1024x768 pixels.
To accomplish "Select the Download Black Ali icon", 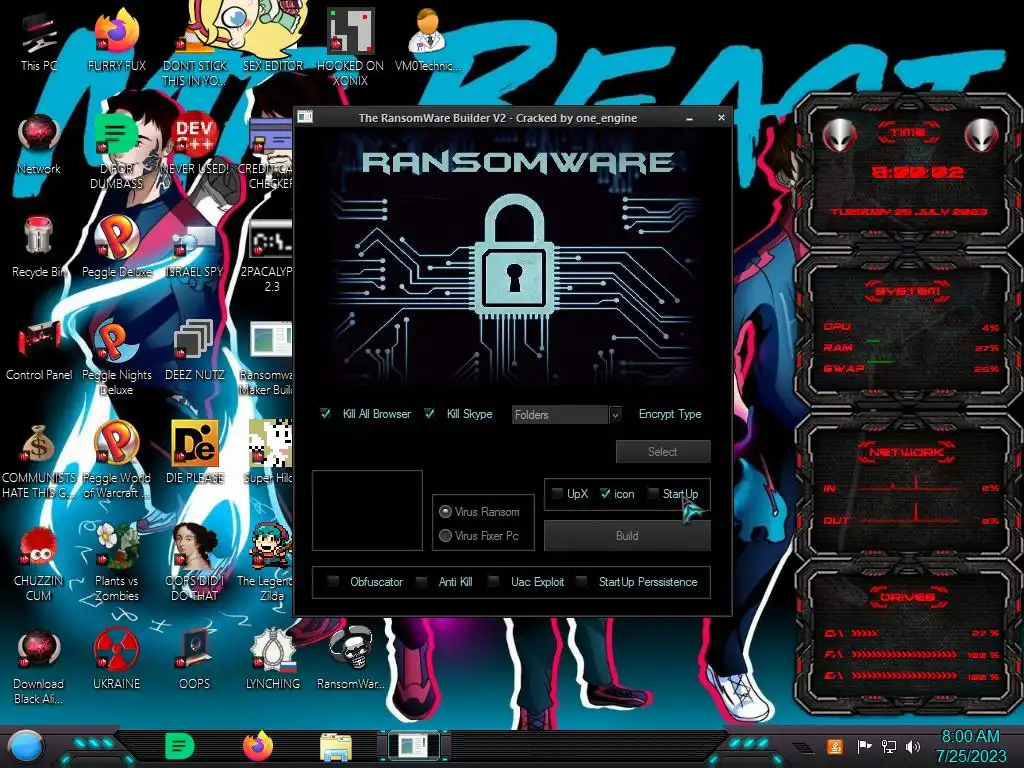I will [39, 667].
